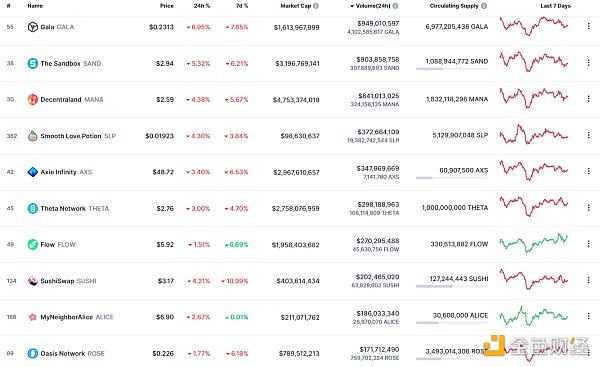Open the three-dot menu for Flow row
The image size is (600, 367).
[x=589, y=244]
